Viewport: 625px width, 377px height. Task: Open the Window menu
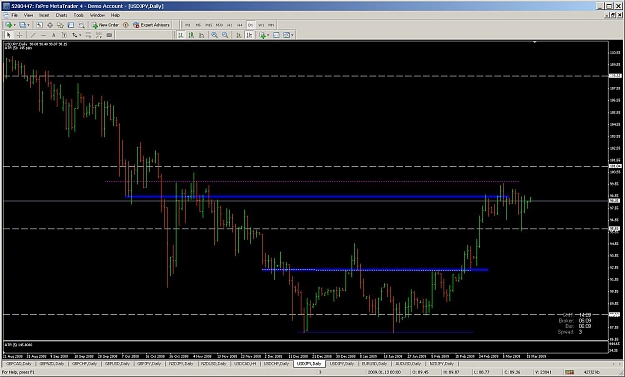pyautogui.click(x=97, y=15)
